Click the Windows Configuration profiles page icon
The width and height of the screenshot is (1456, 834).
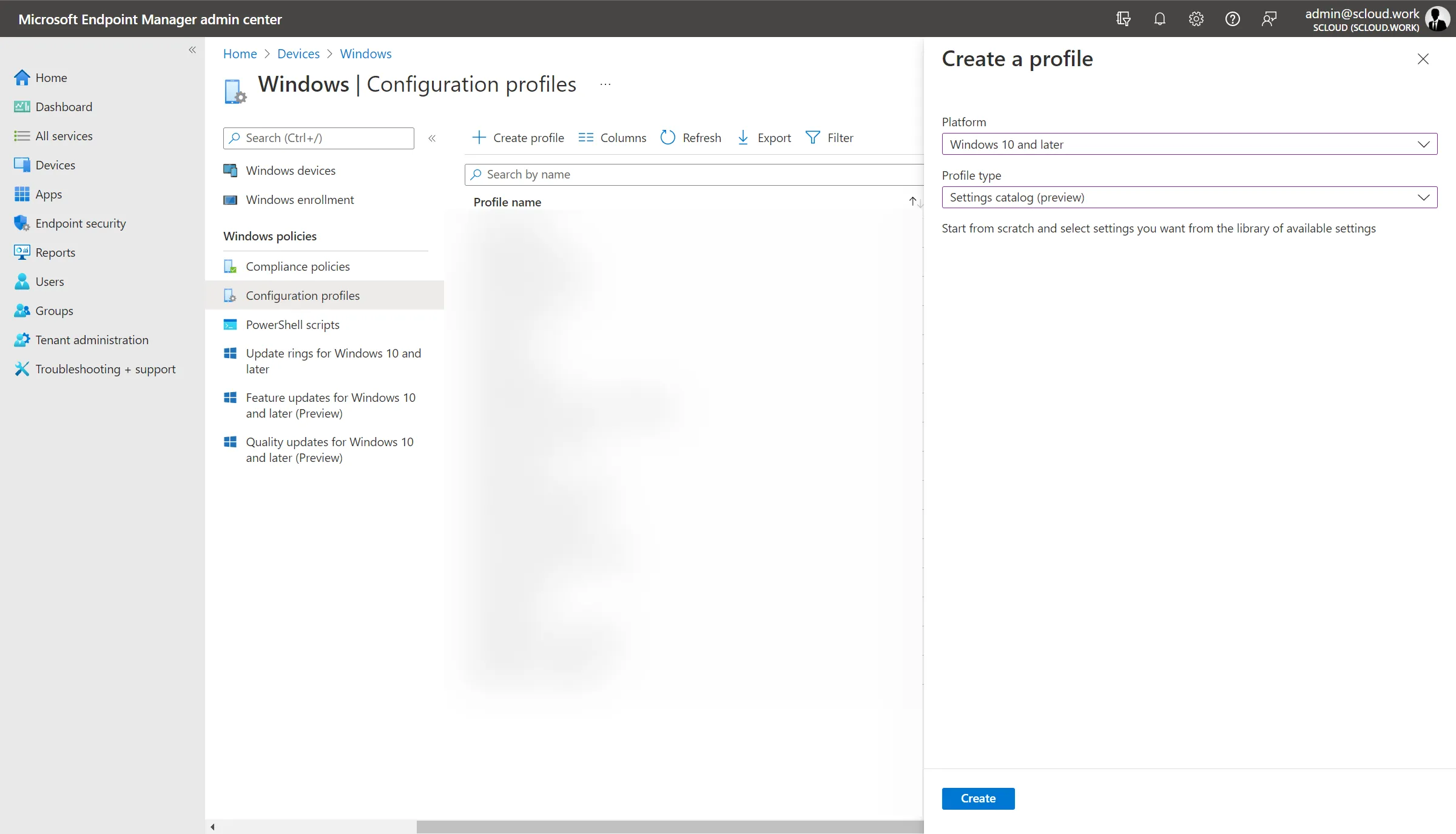235,92
